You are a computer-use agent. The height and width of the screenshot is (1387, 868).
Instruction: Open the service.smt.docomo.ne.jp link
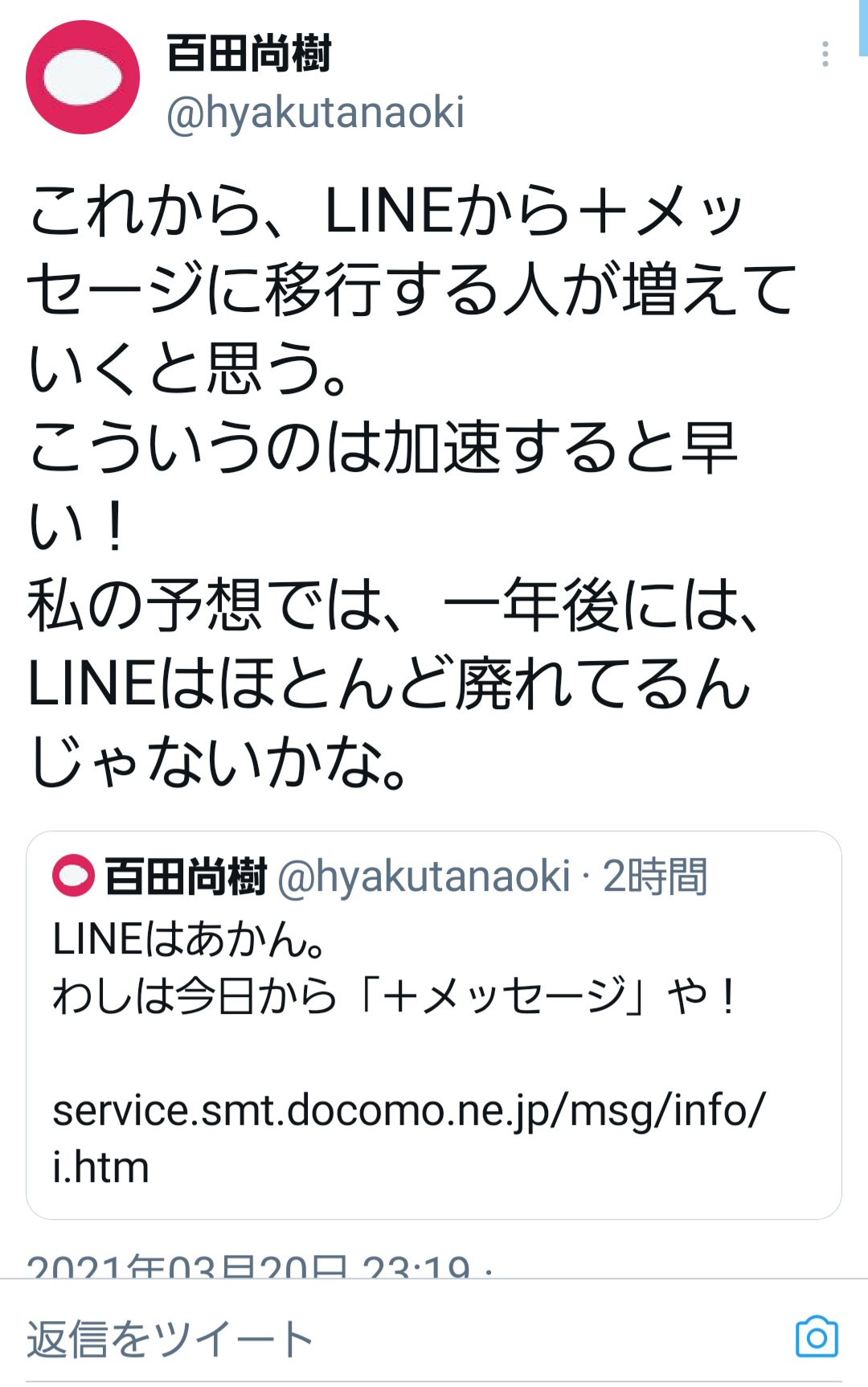(x=408, y=1111)
